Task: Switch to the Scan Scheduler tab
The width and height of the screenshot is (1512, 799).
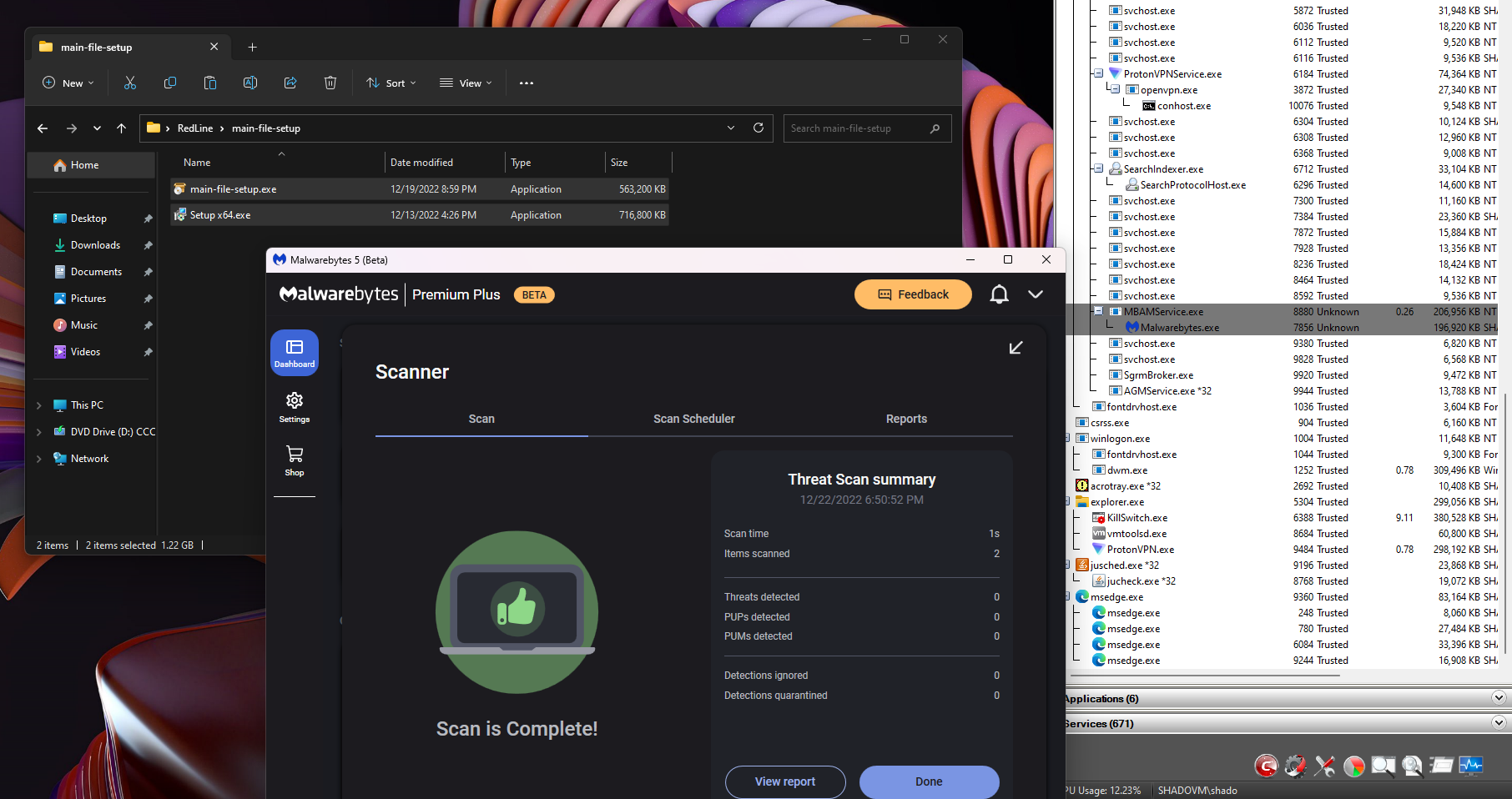Action: tap(694, 419)
